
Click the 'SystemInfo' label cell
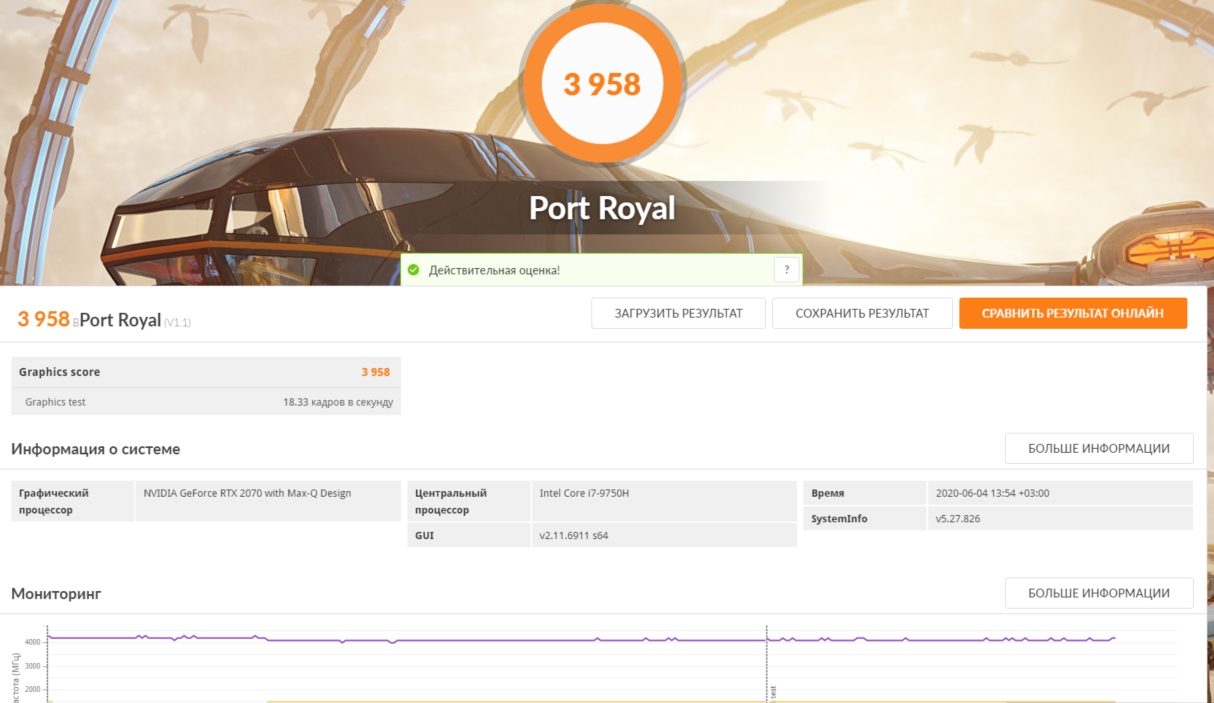tap(865, 519)
